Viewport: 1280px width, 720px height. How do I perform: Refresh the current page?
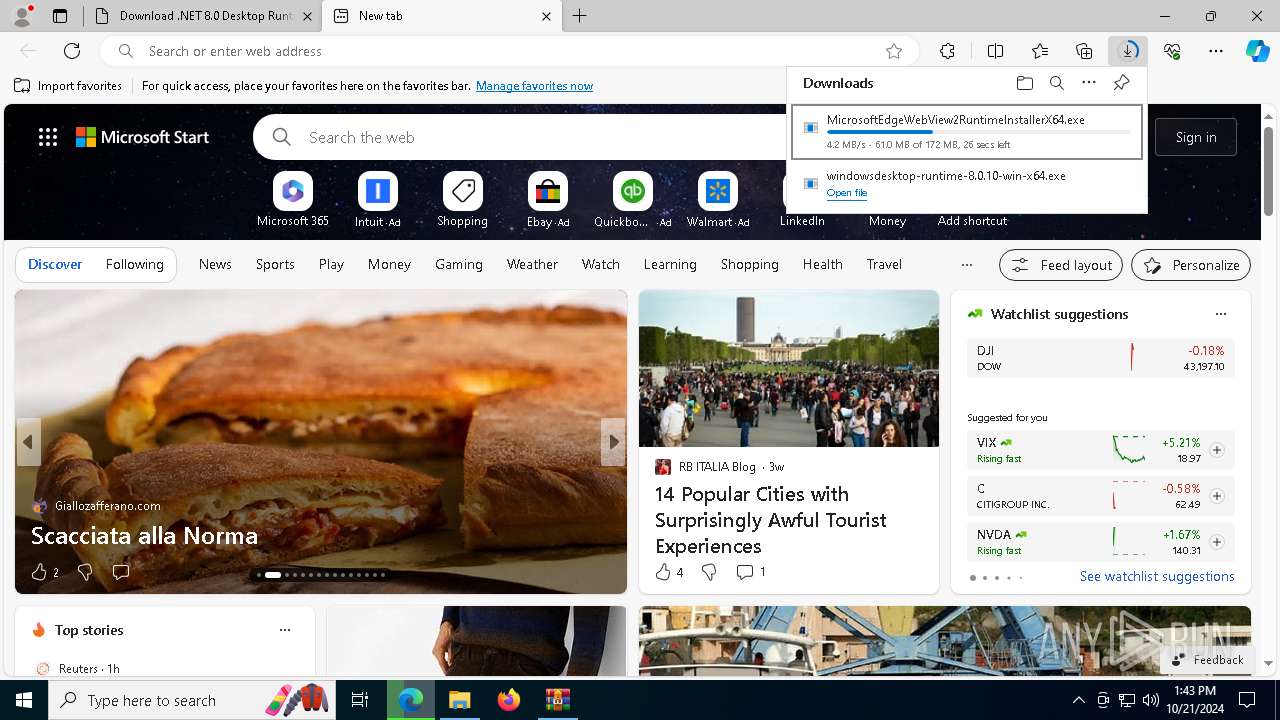72,51
